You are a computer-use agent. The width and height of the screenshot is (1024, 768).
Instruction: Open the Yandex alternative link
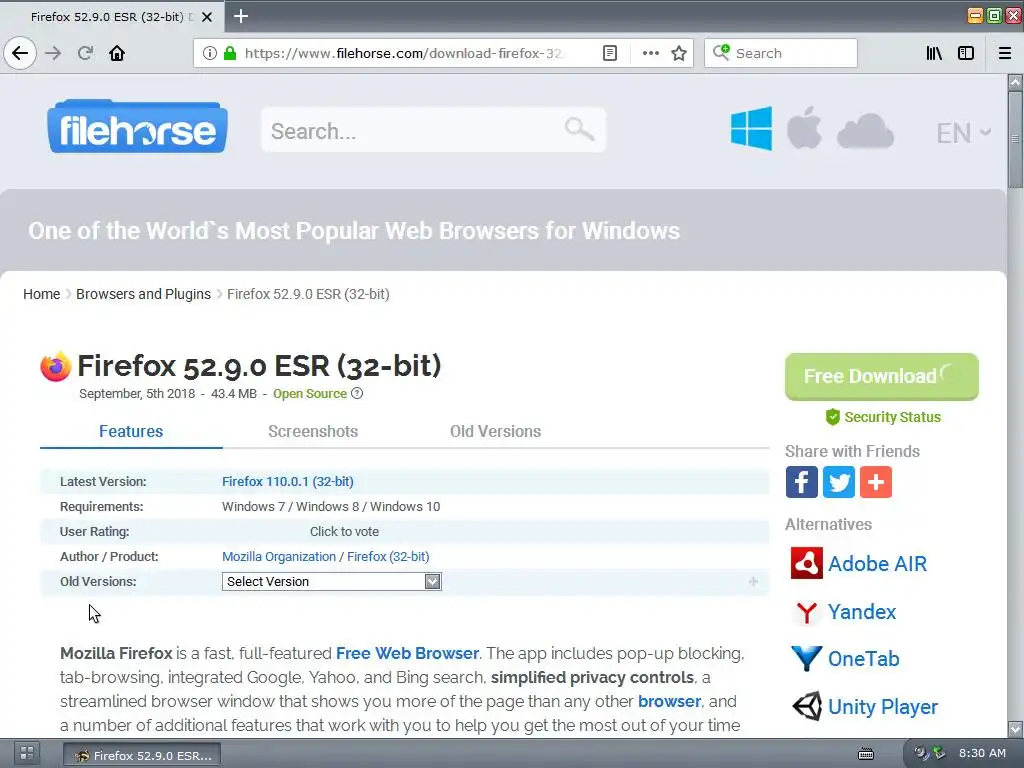click(x=861, y=612)
